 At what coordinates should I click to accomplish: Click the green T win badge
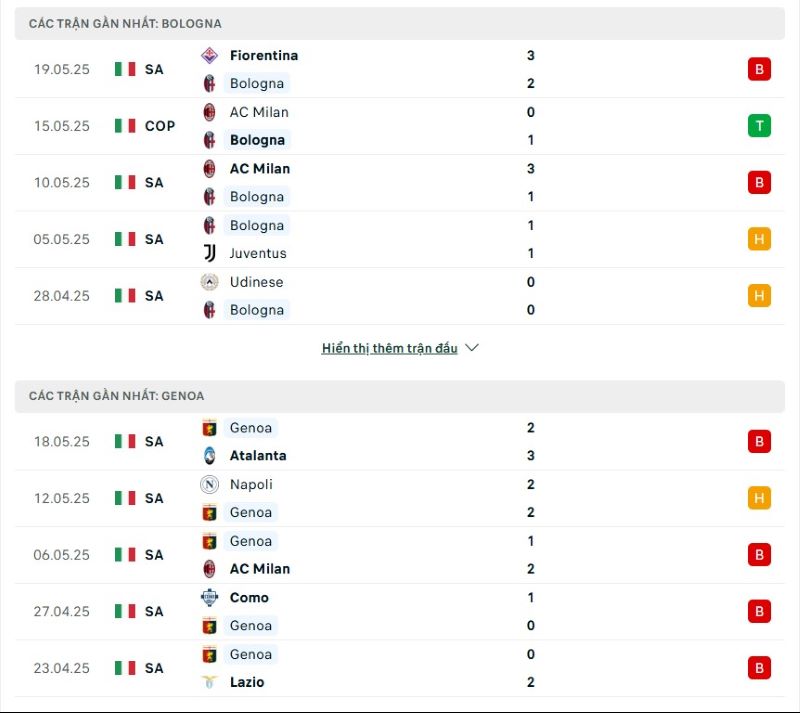click(759, 126)
